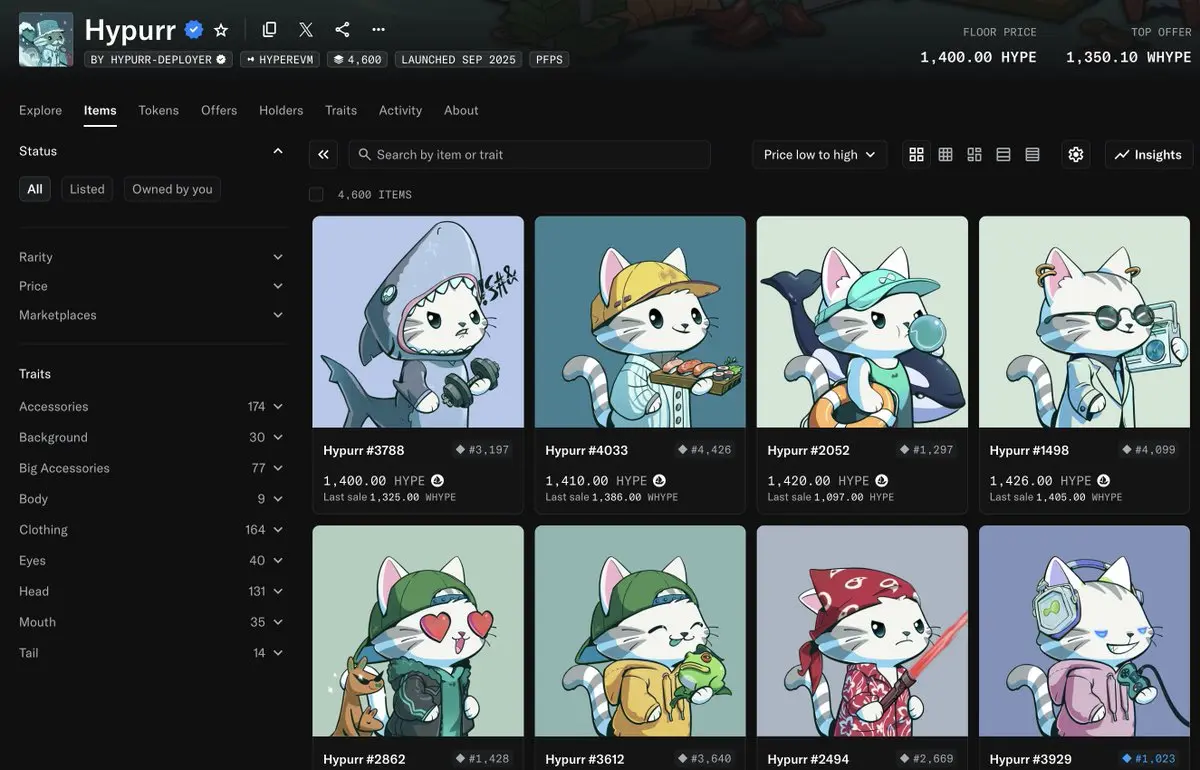Open the Price low to high sort dropdown

point(819,154)
